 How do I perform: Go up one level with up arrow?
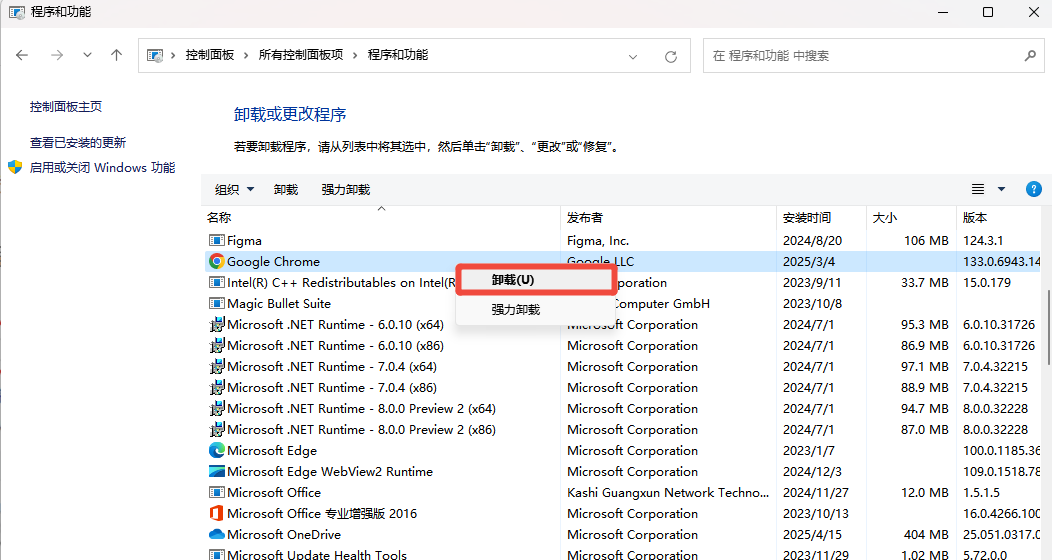(117, 55)
